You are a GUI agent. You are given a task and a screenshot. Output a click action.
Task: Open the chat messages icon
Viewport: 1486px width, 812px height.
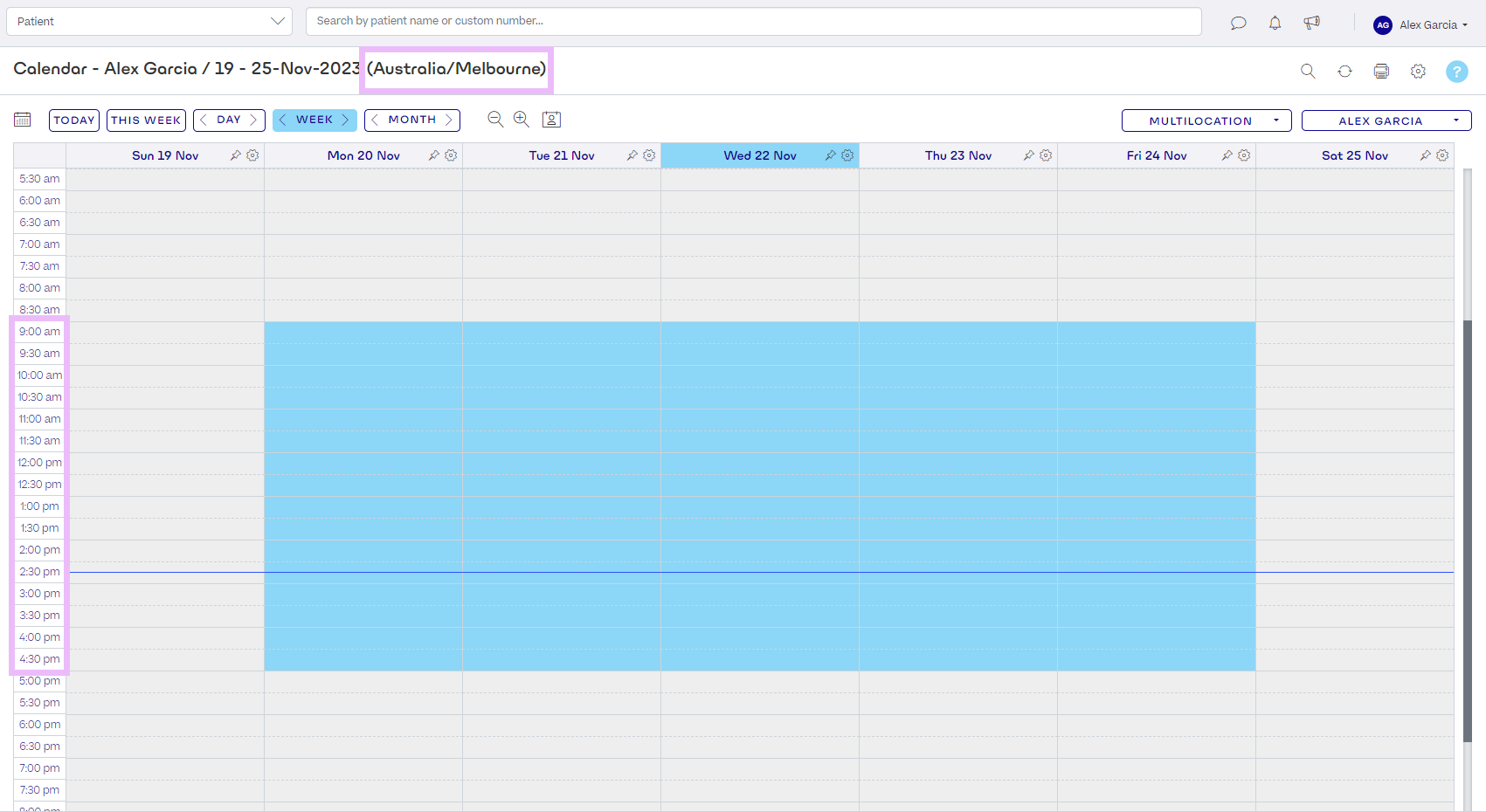[1238, 24]
